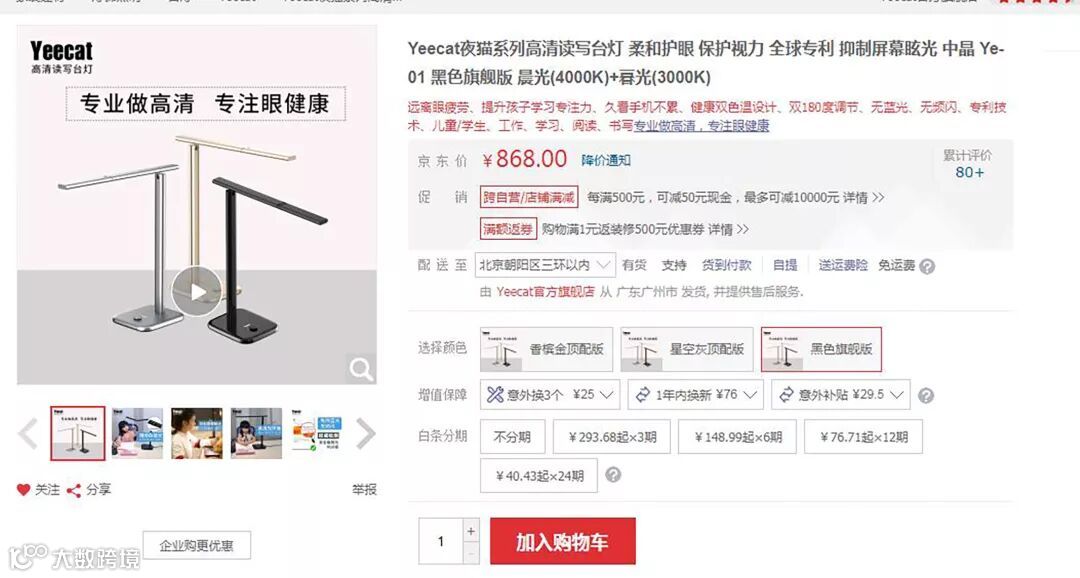Expand the 北京朝阳区三环以内 delivery dropdown

pos(545,265)
